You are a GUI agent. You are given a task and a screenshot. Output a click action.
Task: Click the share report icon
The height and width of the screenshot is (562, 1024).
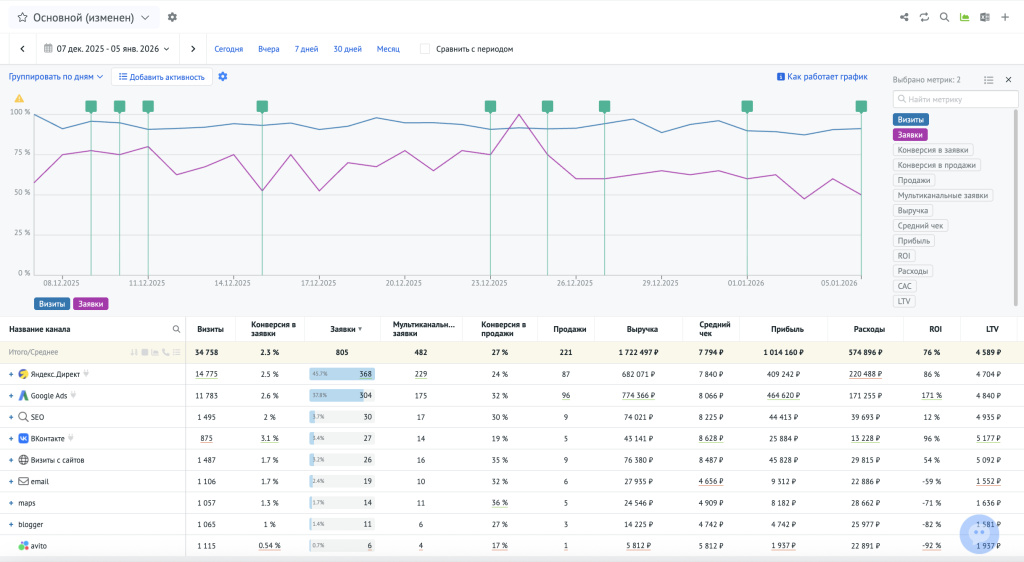tap(904, 17)
